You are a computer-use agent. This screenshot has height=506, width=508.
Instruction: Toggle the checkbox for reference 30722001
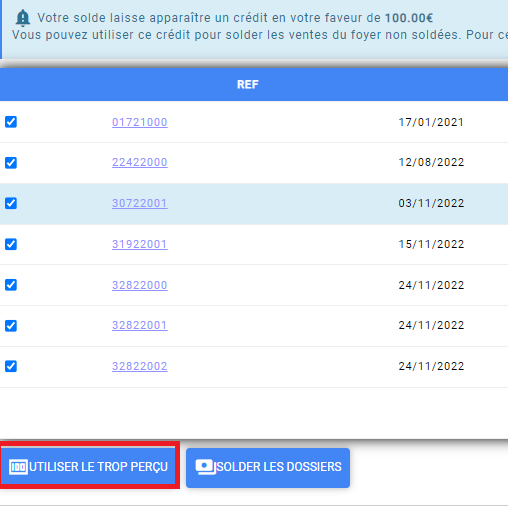pos(11,203)
